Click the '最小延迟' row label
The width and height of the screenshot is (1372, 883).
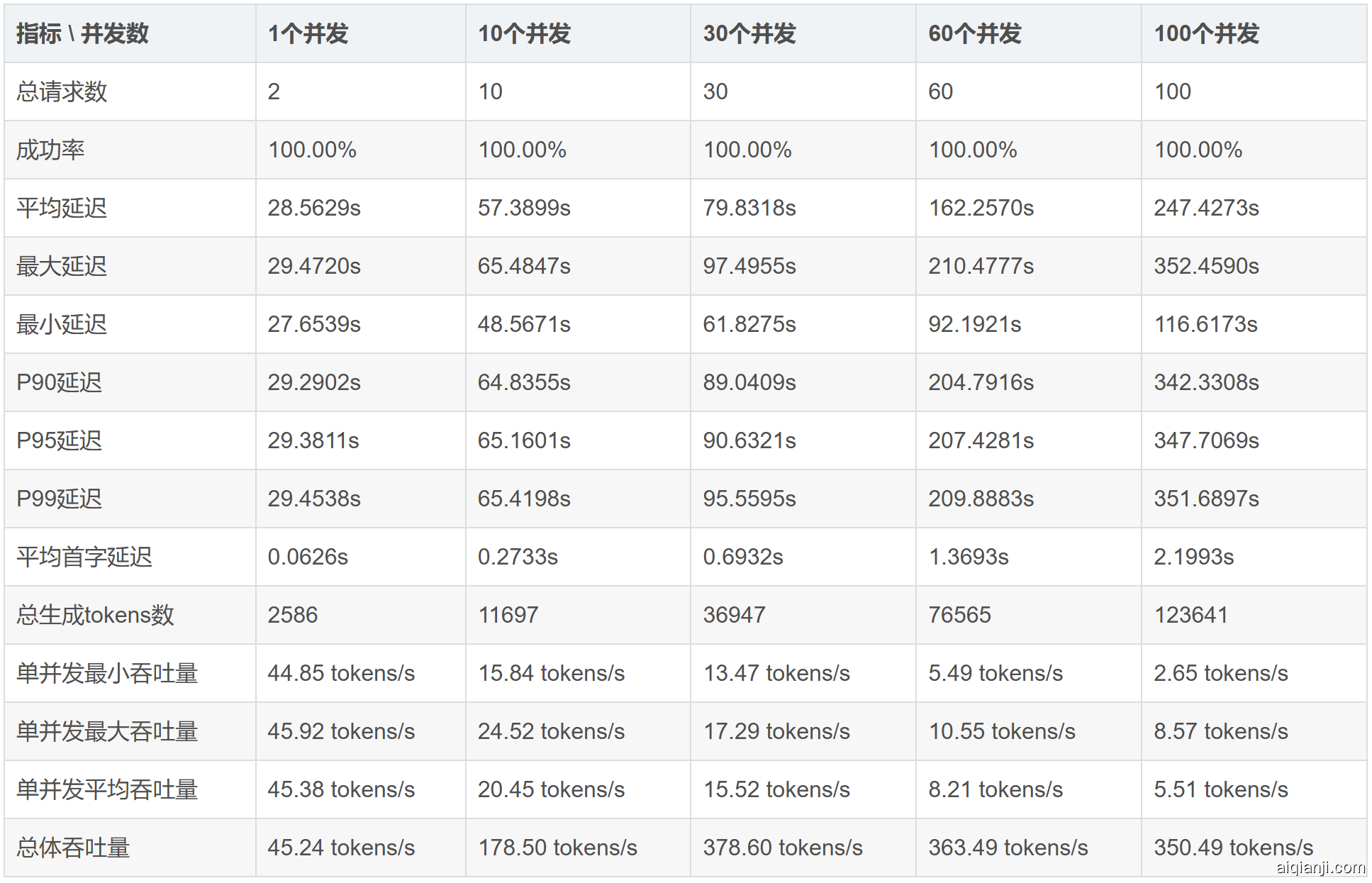click(x=62, y=324)
